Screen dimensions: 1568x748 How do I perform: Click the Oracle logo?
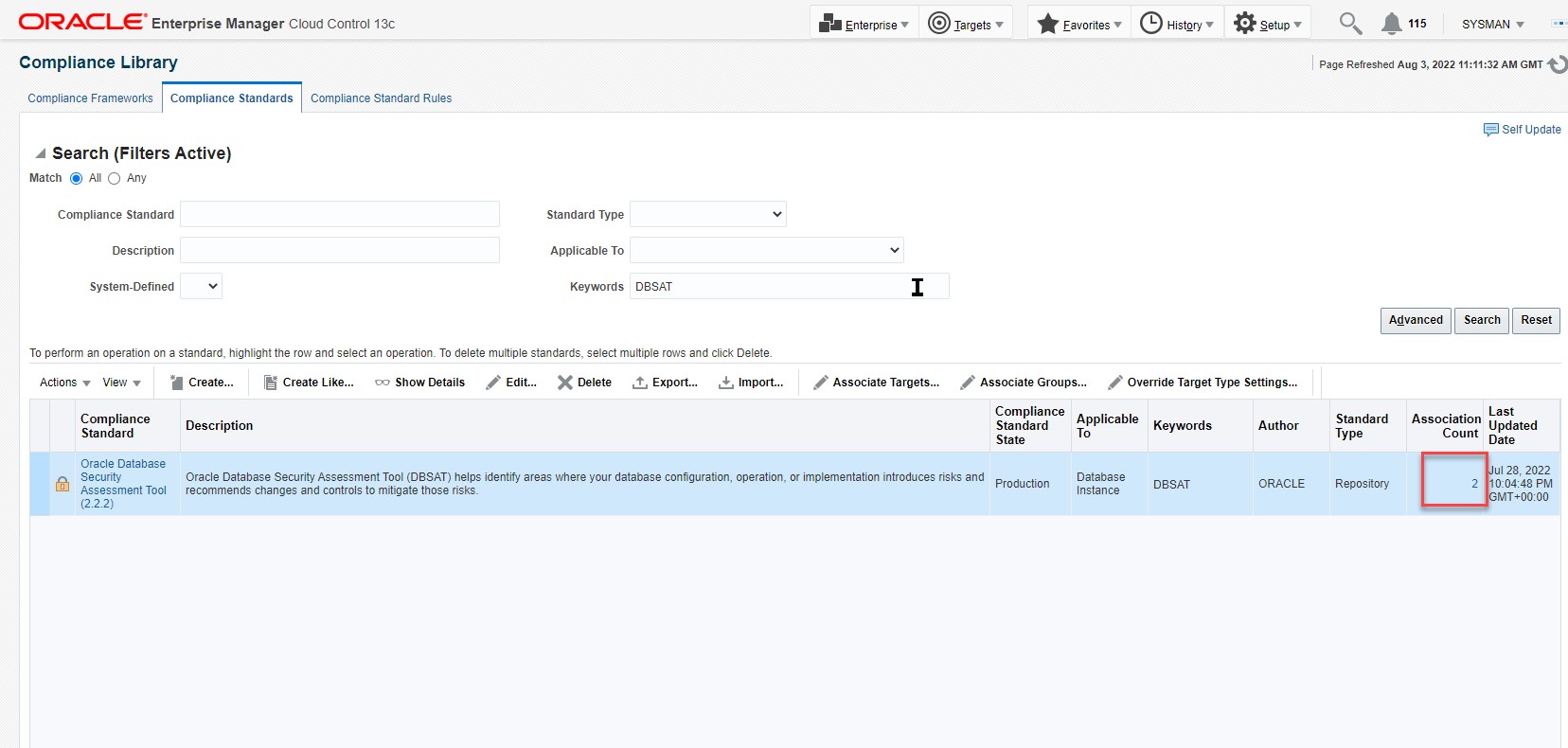click(83, 22)
